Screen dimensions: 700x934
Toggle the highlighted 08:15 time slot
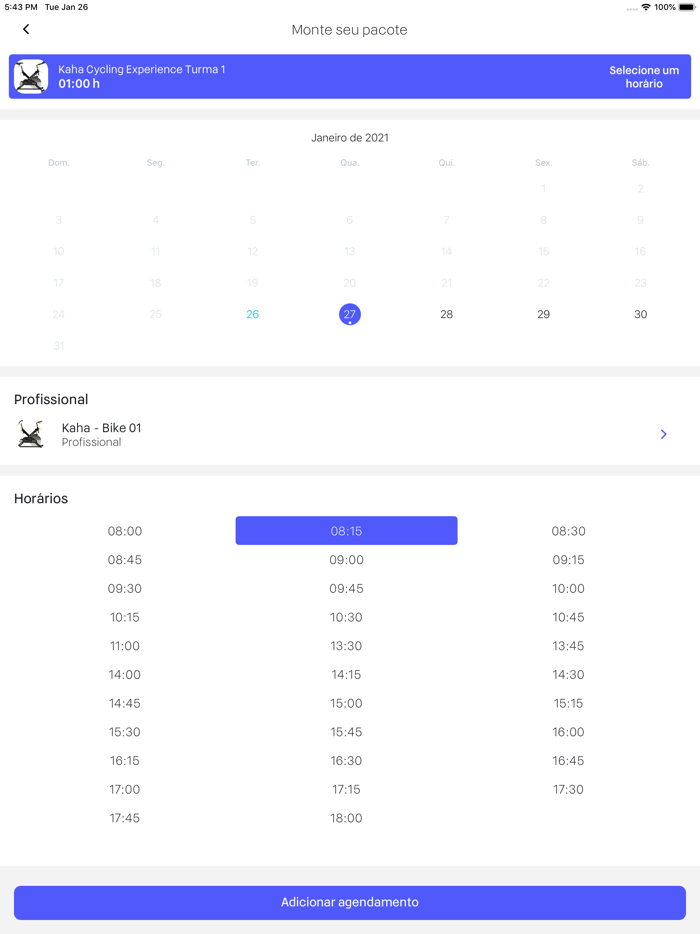[x=346, y=531]
